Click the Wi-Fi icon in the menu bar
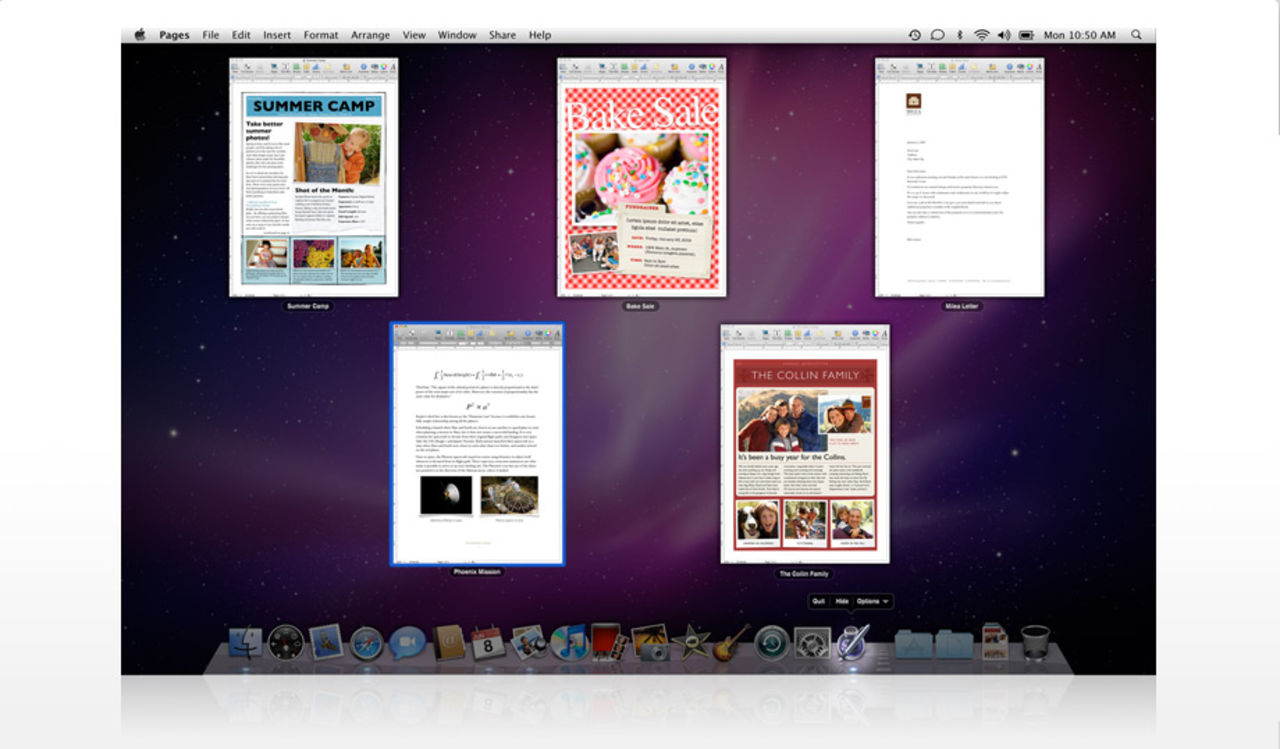The height and width of the screenshot is (749, 1280). click(x=981, y=34)
